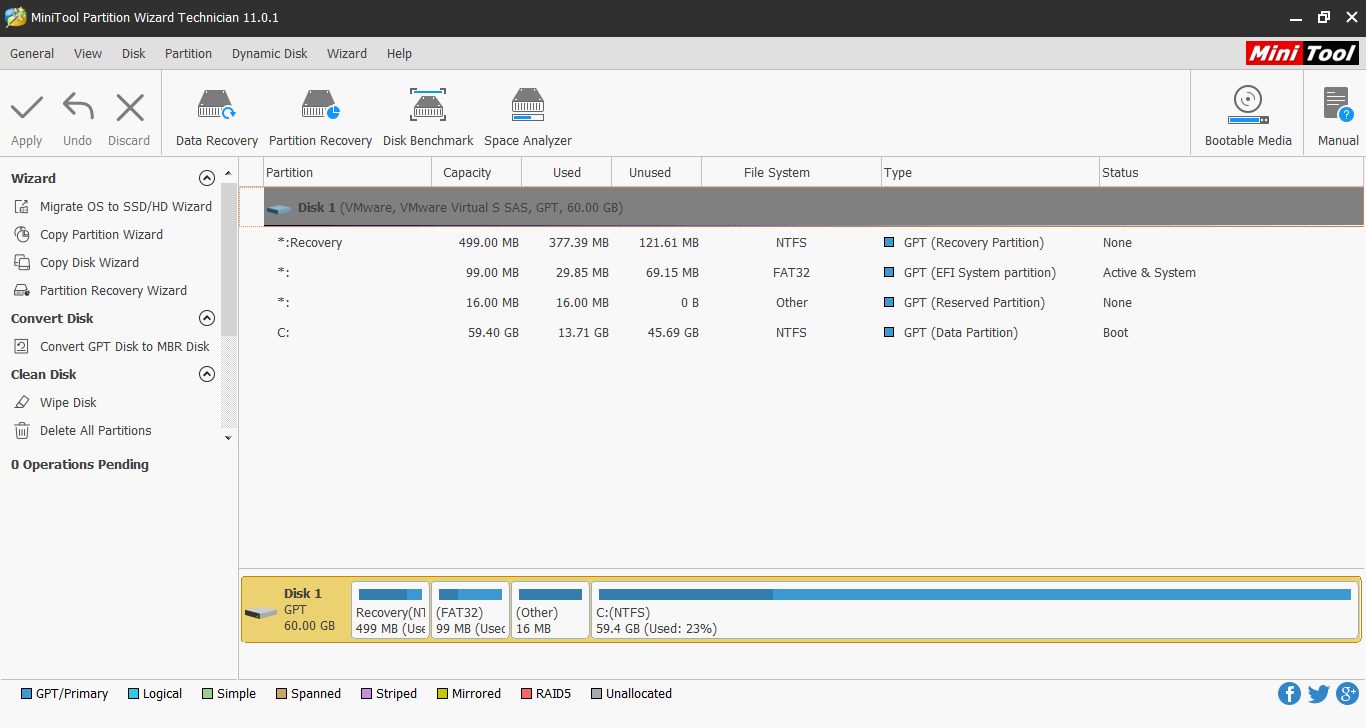Select the C:(NTFS) block in disk map

coord(975,610)
